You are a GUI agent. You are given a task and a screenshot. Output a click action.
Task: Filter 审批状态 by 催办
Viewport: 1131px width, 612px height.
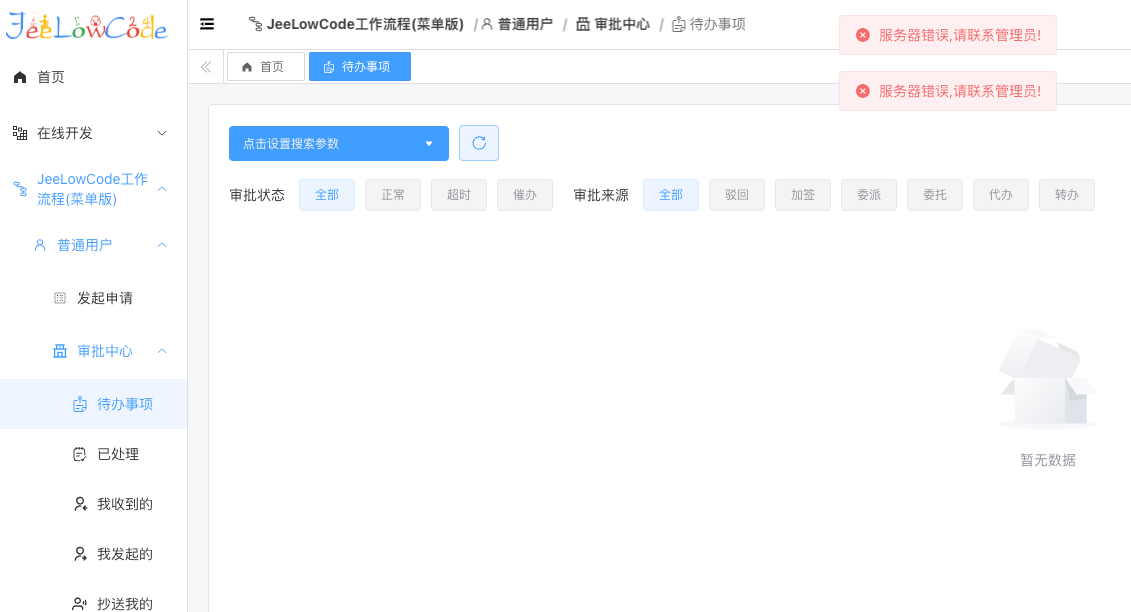point(525,195)
